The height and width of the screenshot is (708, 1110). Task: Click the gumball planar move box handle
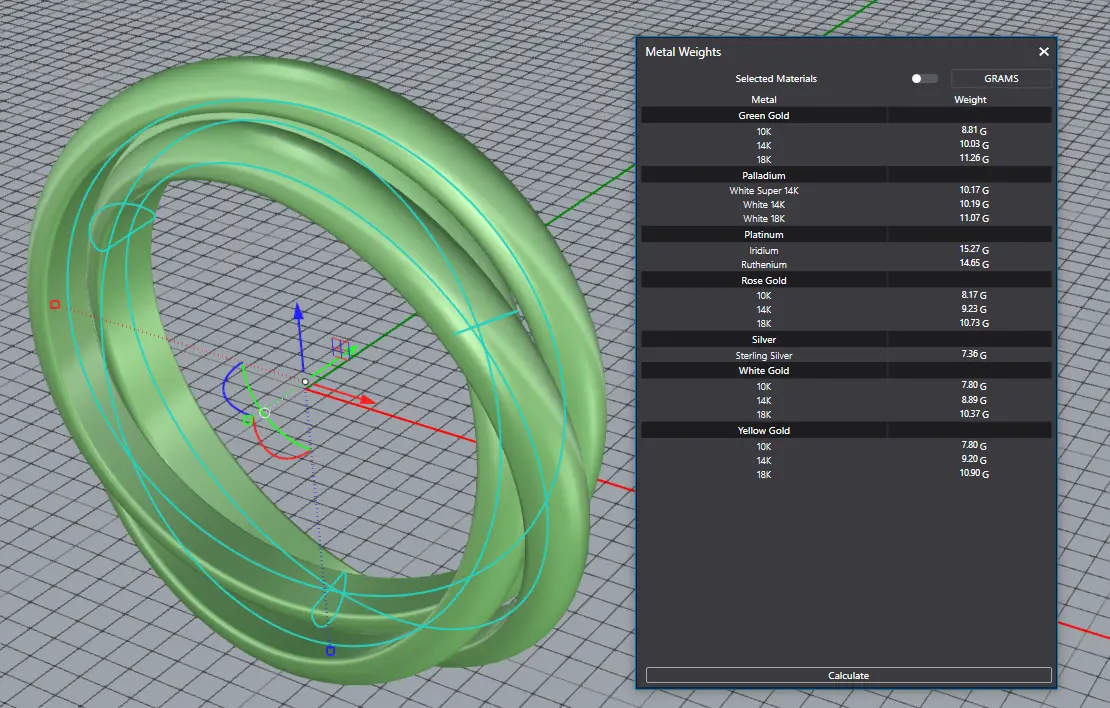click(338, 348)
